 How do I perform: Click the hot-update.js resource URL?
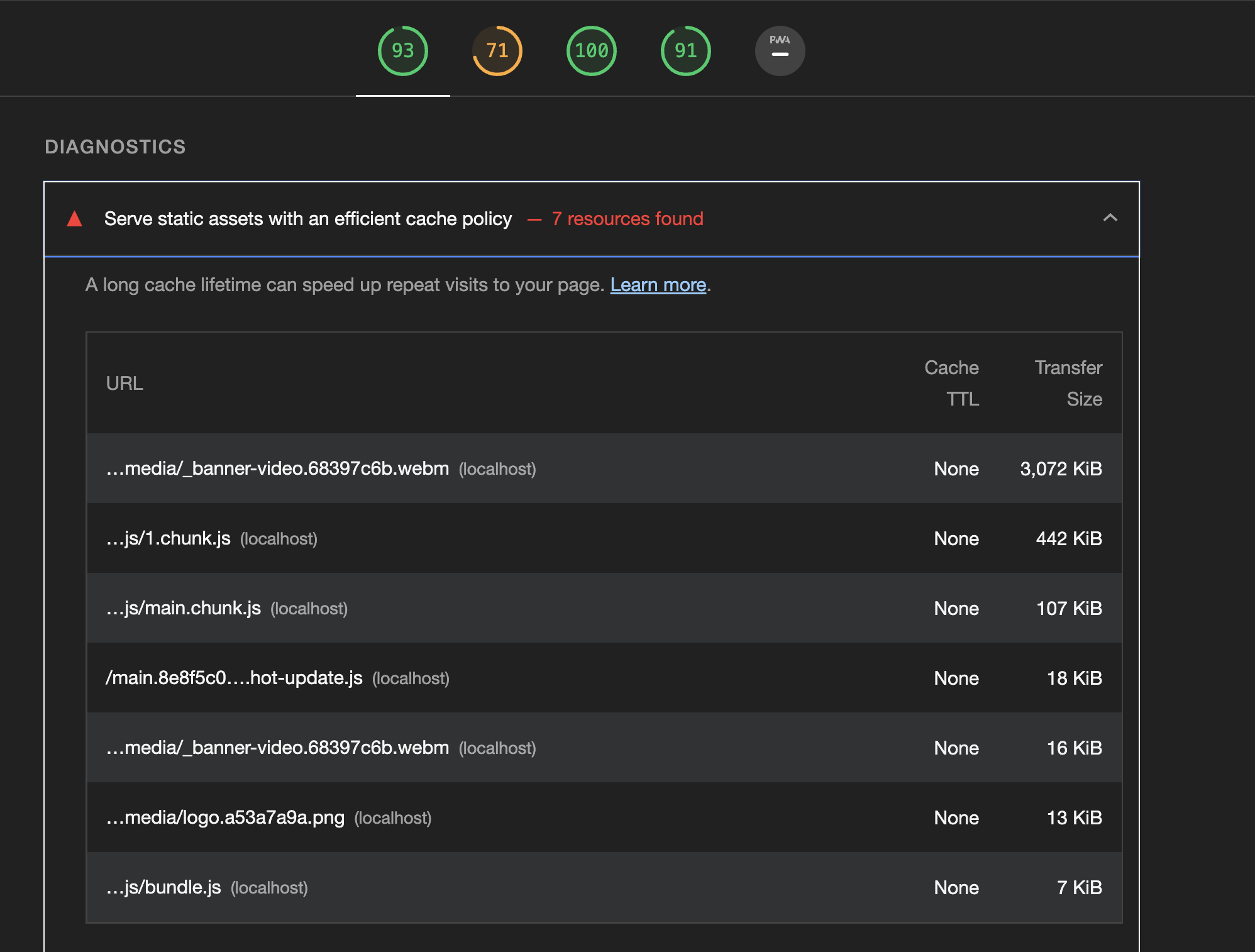click(x=234, y=678)
